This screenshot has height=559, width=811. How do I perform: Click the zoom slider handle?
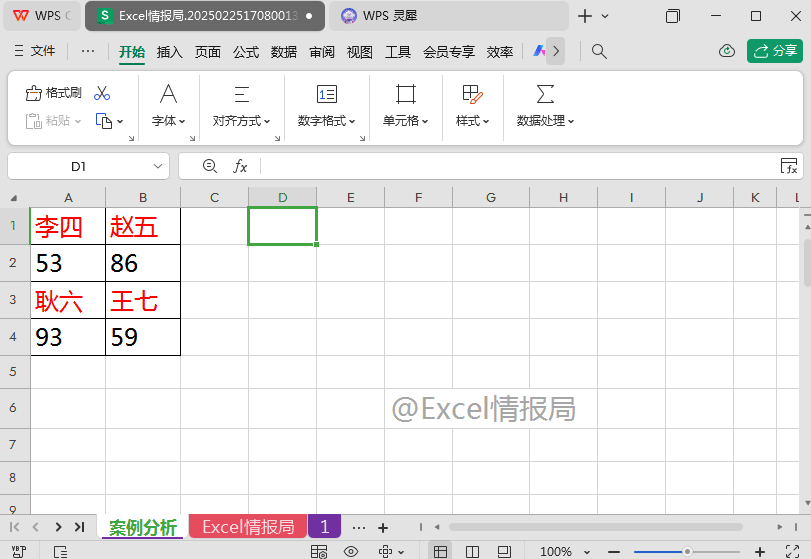pos(687,551)
